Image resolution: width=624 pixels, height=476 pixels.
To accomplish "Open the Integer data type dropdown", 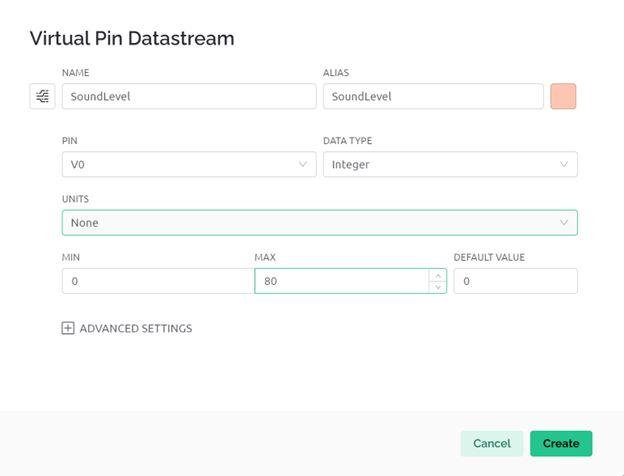I will [x=449, y=164].
